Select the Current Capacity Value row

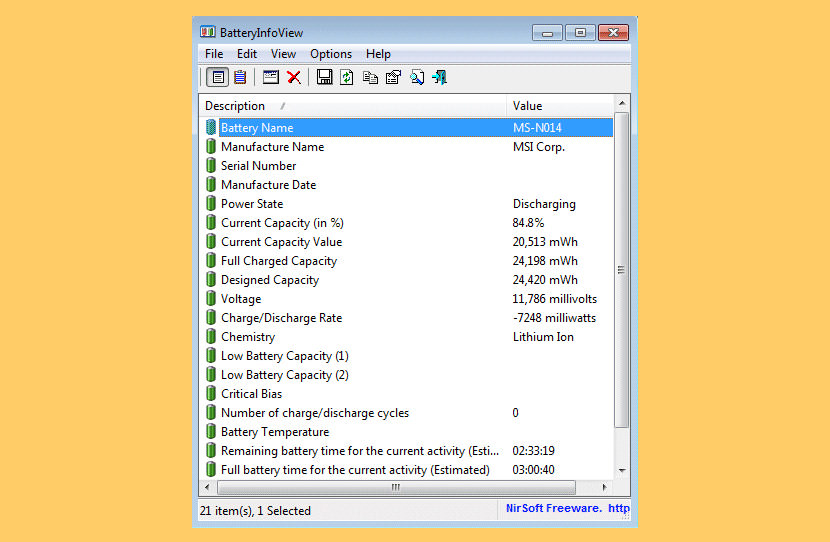pyautogui.click(x=407, y=242)
